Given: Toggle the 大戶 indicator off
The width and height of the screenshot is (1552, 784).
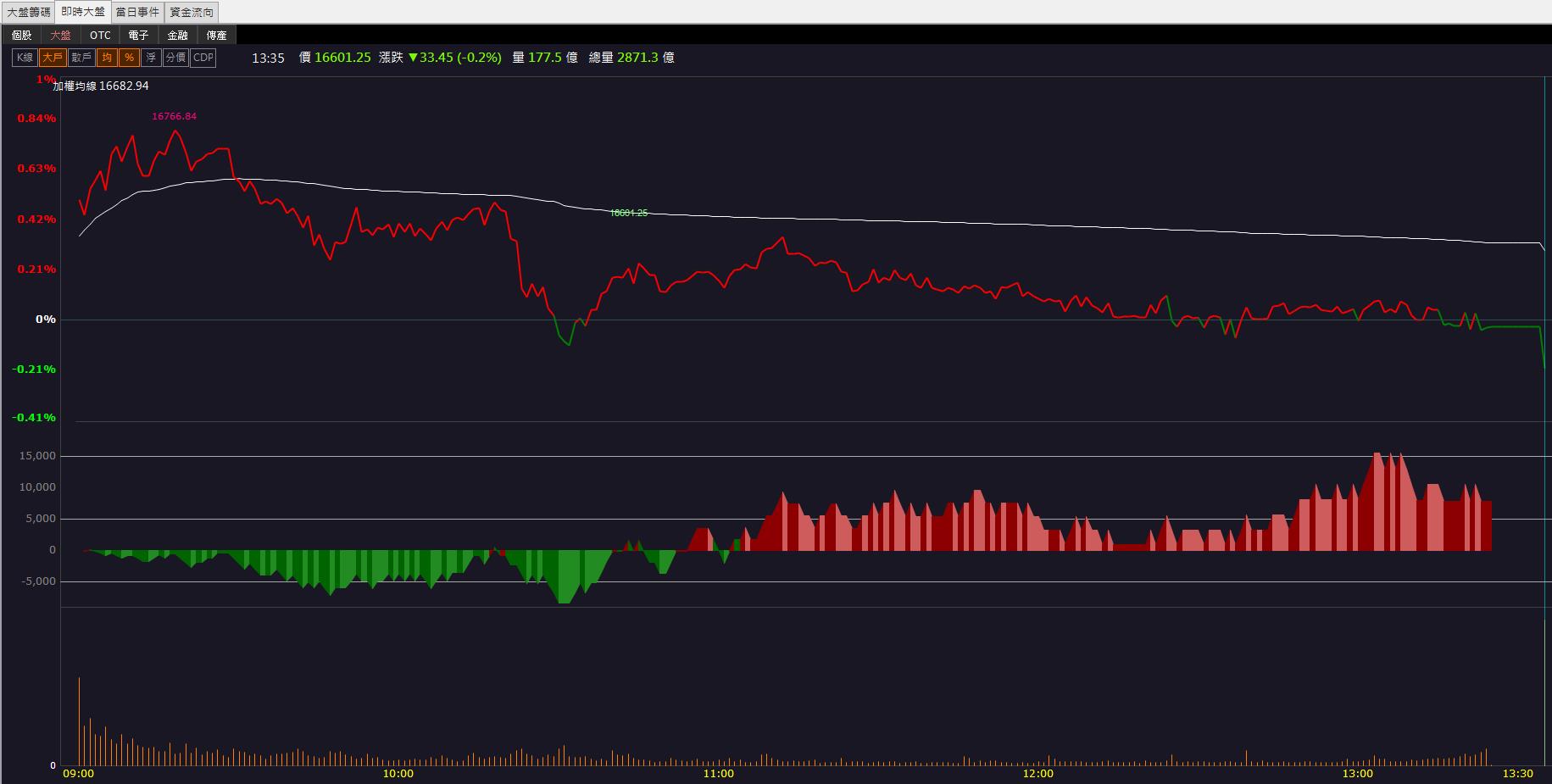Looking at the screenshot, I should coord(53,58).
